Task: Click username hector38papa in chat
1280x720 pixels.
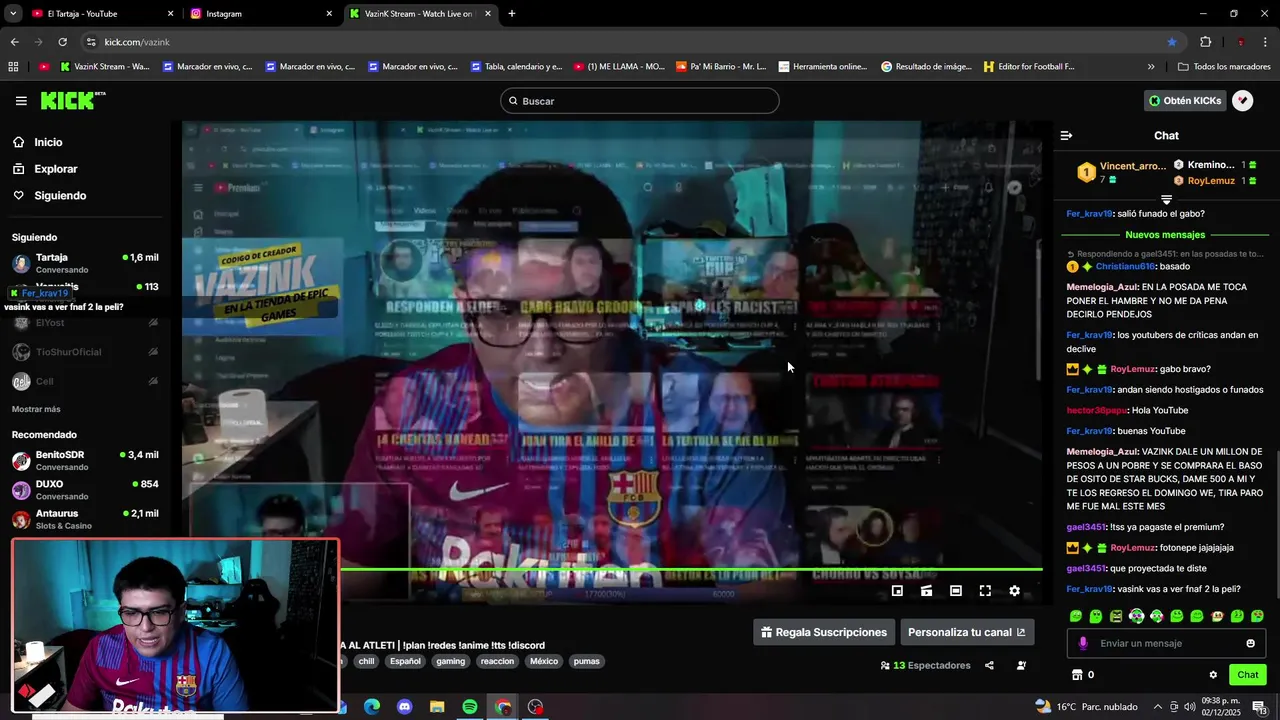Action: tap(1097, 410)
